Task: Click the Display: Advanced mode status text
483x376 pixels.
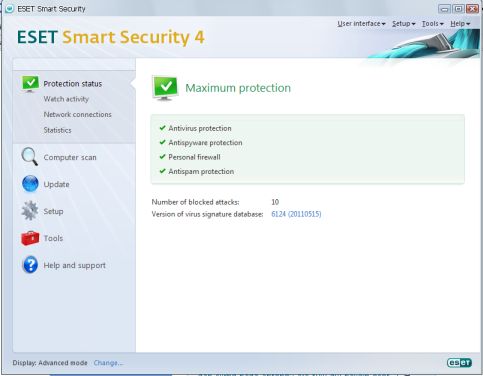Action: [x=50, y=363]
